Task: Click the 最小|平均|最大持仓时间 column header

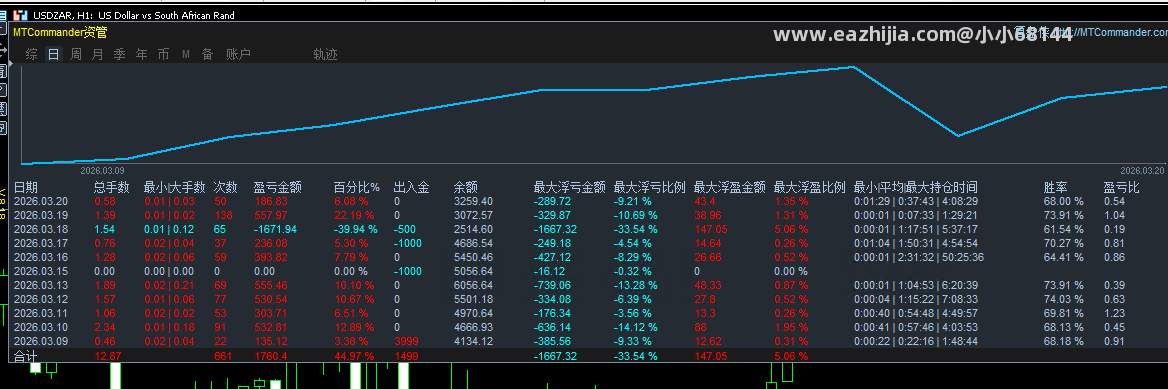Action: [915, 187]
